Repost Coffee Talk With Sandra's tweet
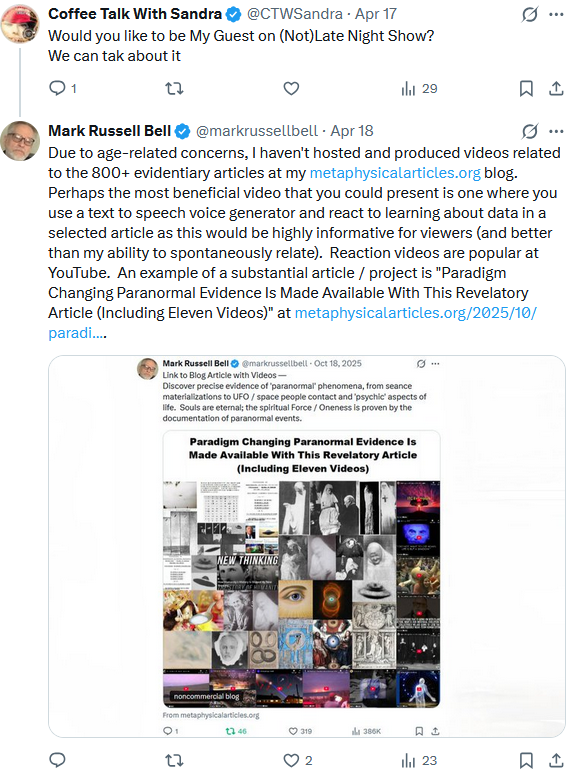Viewport: 573px width, 779px height. tap(174, 88)
